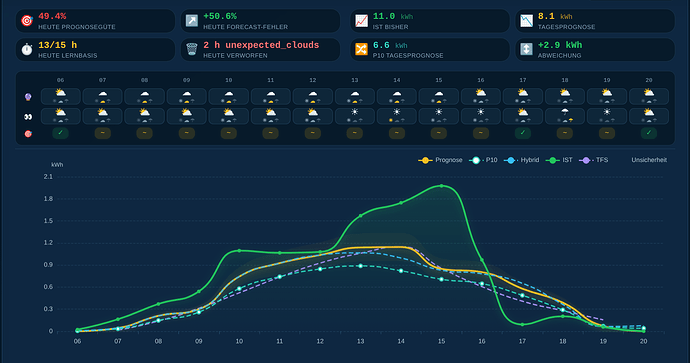Click the chart x-axis label 20

click(643, 341)
